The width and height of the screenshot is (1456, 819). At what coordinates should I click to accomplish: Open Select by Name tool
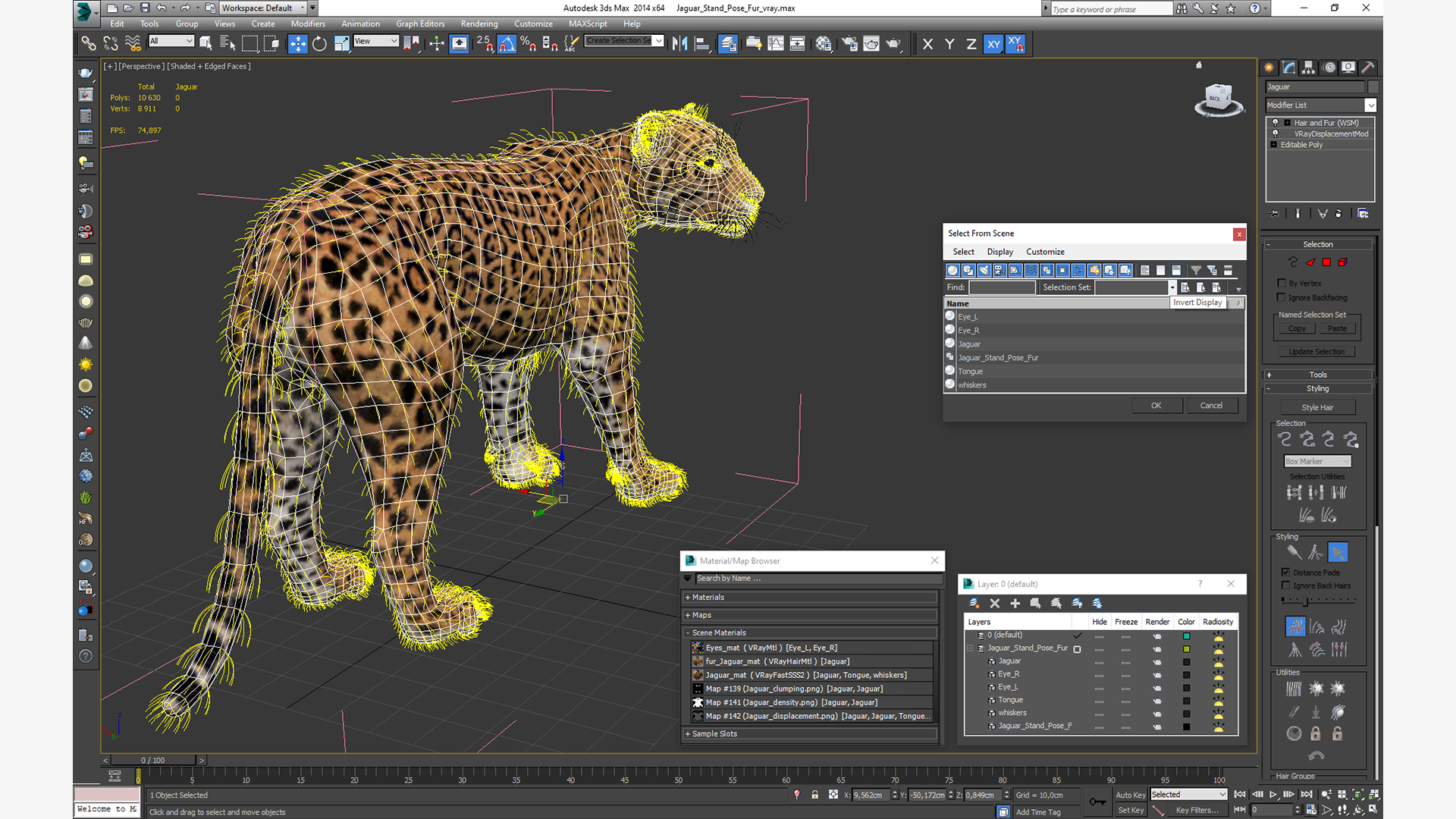tap(227, 44)
